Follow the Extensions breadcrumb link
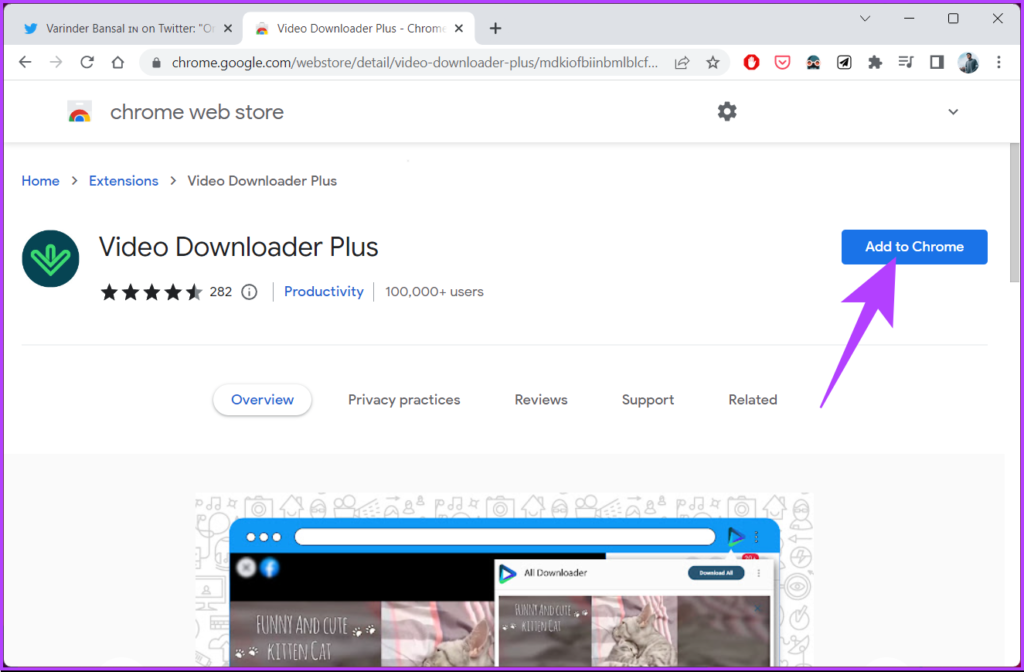 123,181
